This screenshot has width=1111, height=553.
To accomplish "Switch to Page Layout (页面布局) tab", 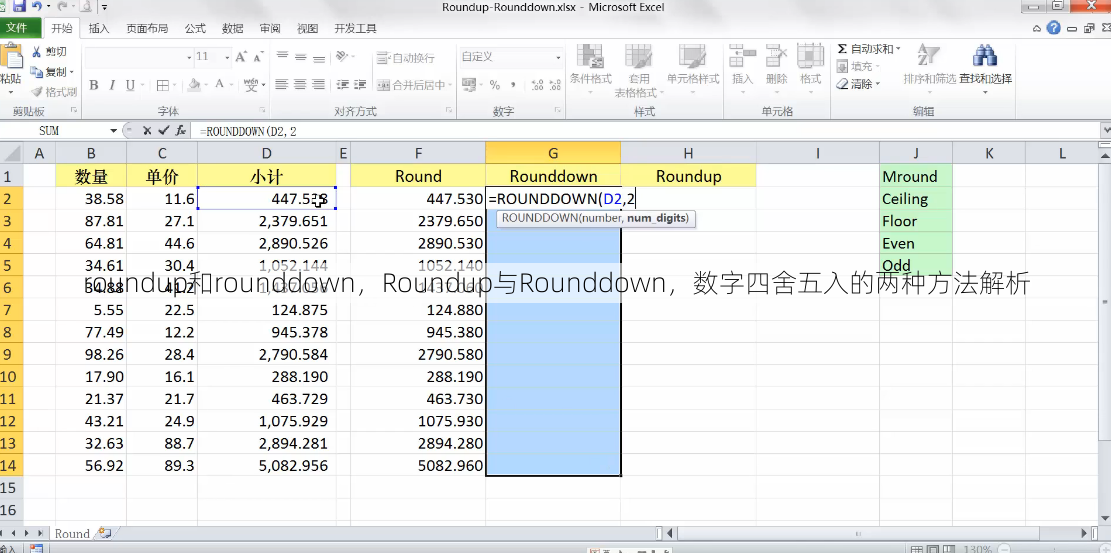I will [x=147, y=29].
